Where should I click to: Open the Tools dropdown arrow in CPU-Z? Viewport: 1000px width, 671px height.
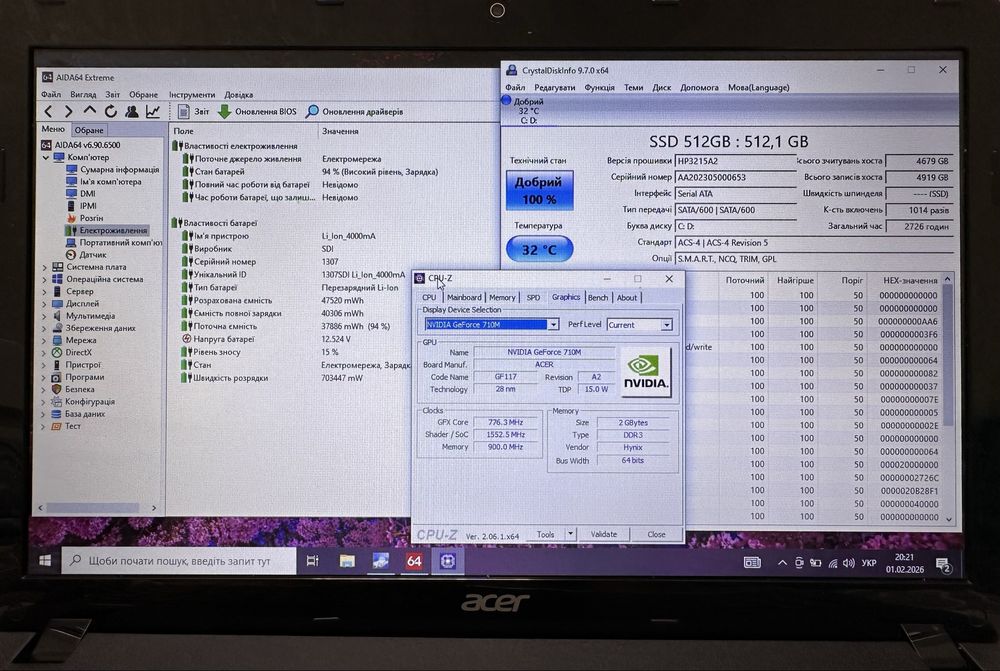(571, 534)
